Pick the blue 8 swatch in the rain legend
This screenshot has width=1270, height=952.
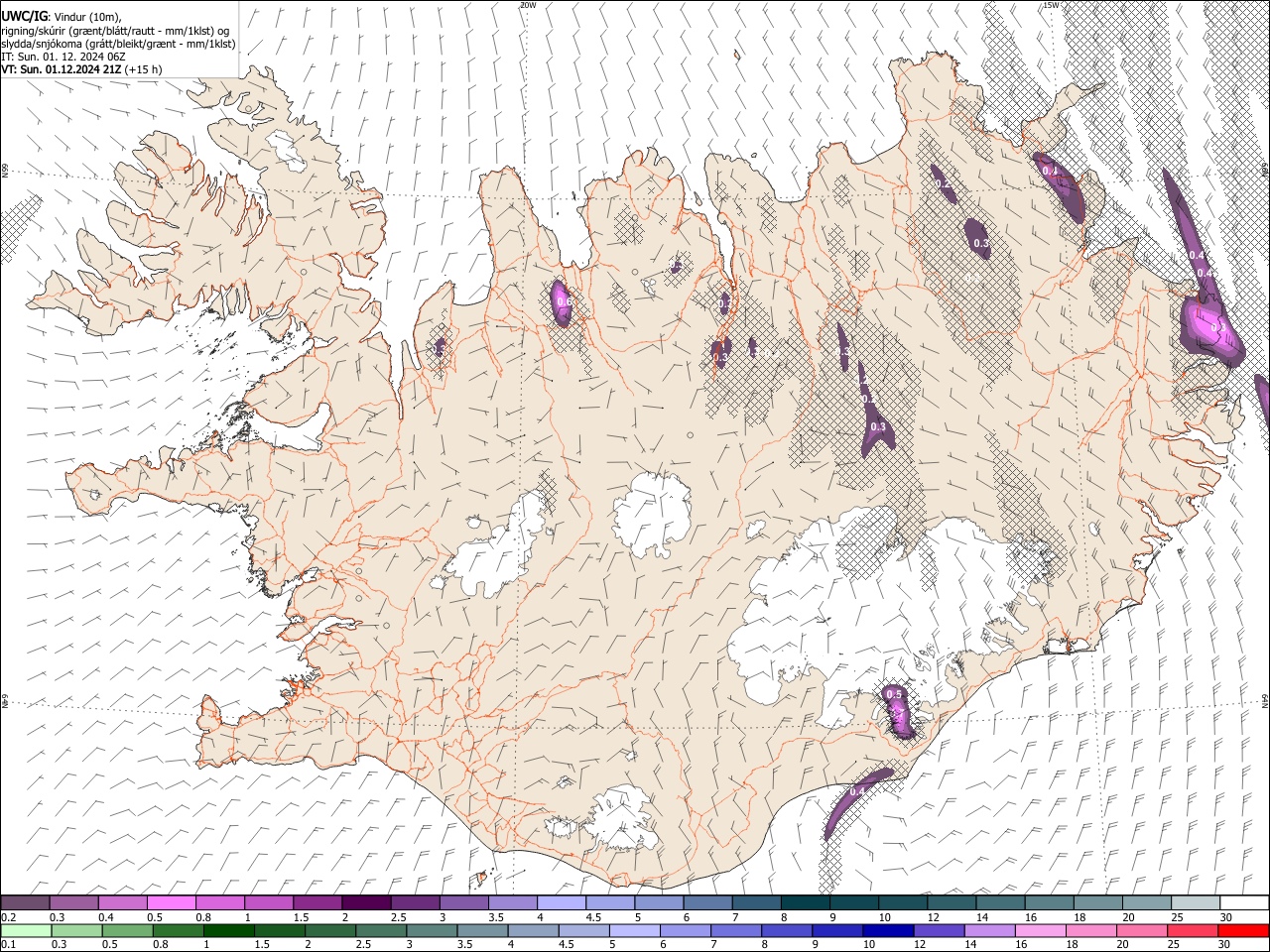point(788,930)
